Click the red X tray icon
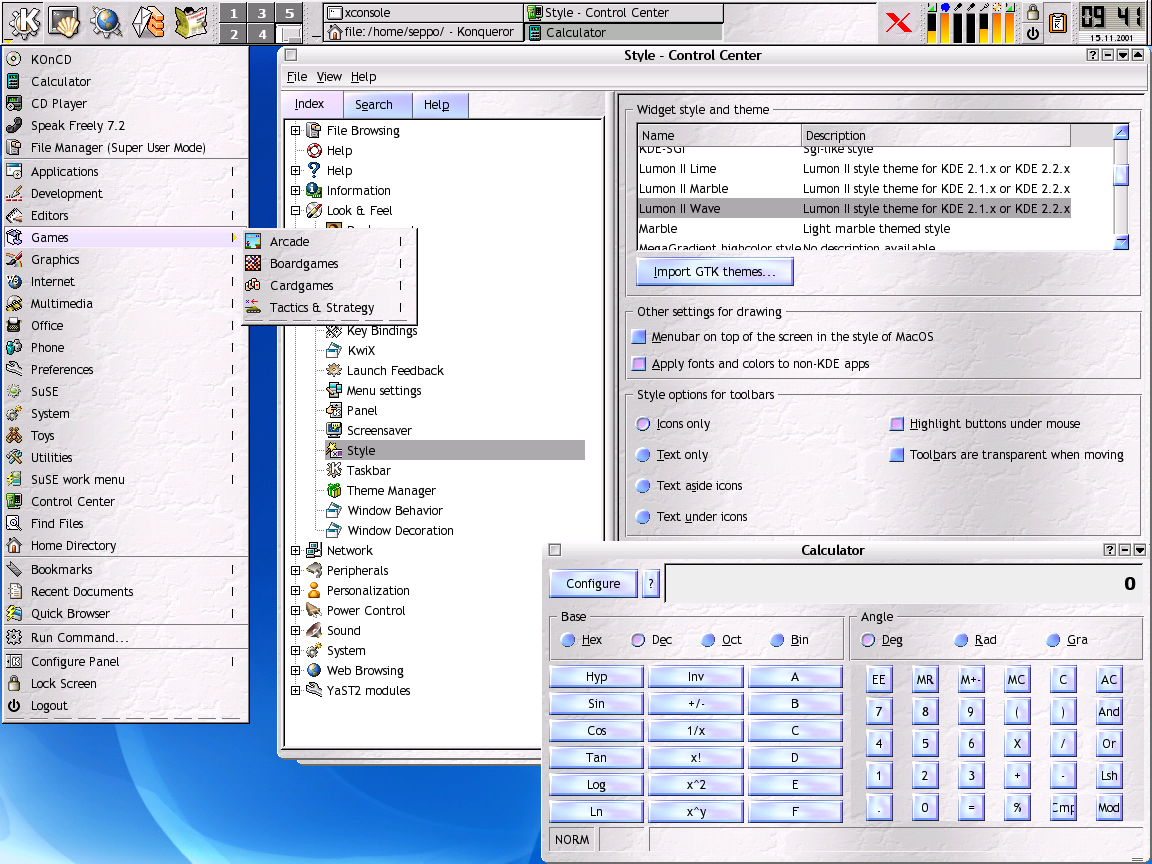Screen dimensions: 1152x864 click(898, 22)
